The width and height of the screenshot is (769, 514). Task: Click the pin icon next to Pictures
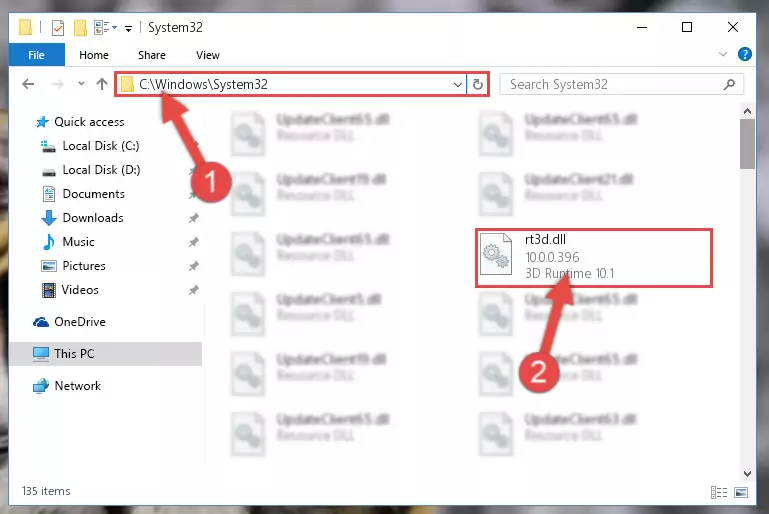pos(194,266)
